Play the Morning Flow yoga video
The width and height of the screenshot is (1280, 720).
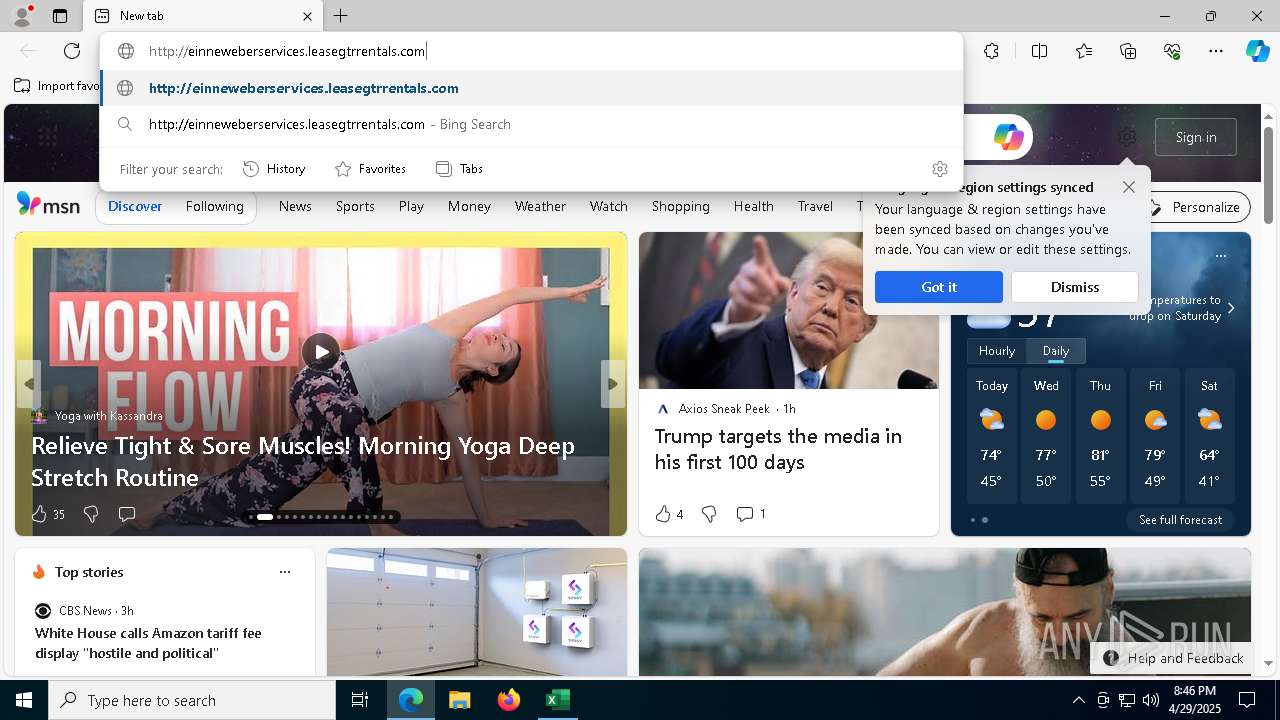pos(321,352)
